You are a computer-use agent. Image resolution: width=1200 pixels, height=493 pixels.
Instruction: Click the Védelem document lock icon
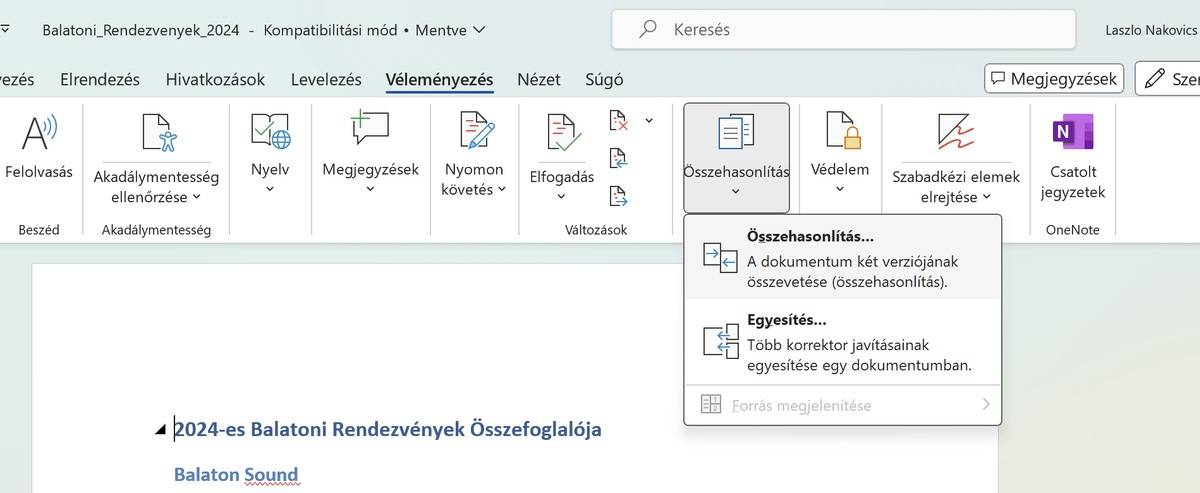coord(843,131)
